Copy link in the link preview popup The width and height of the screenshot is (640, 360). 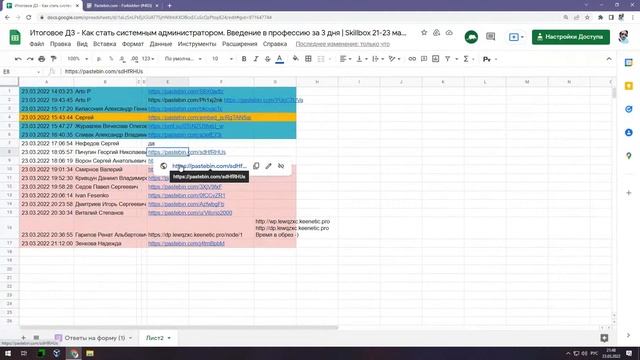point(256,166)
